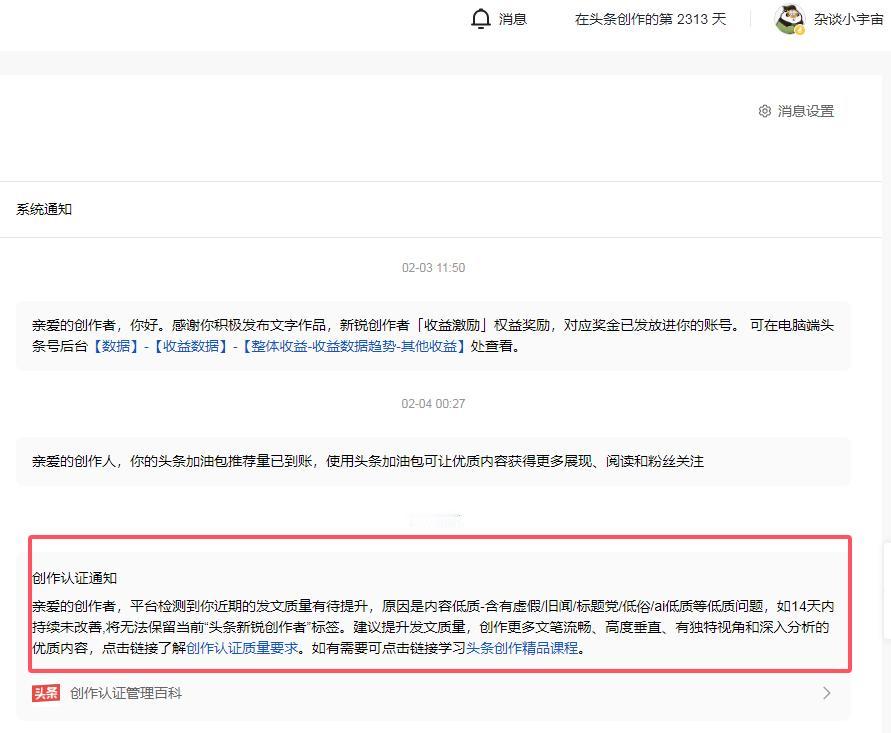Expand 创作认证管理百科 via chevron arrow
Image resolution: width=891 pixels, height=733 pixels.
click(827, 693)
